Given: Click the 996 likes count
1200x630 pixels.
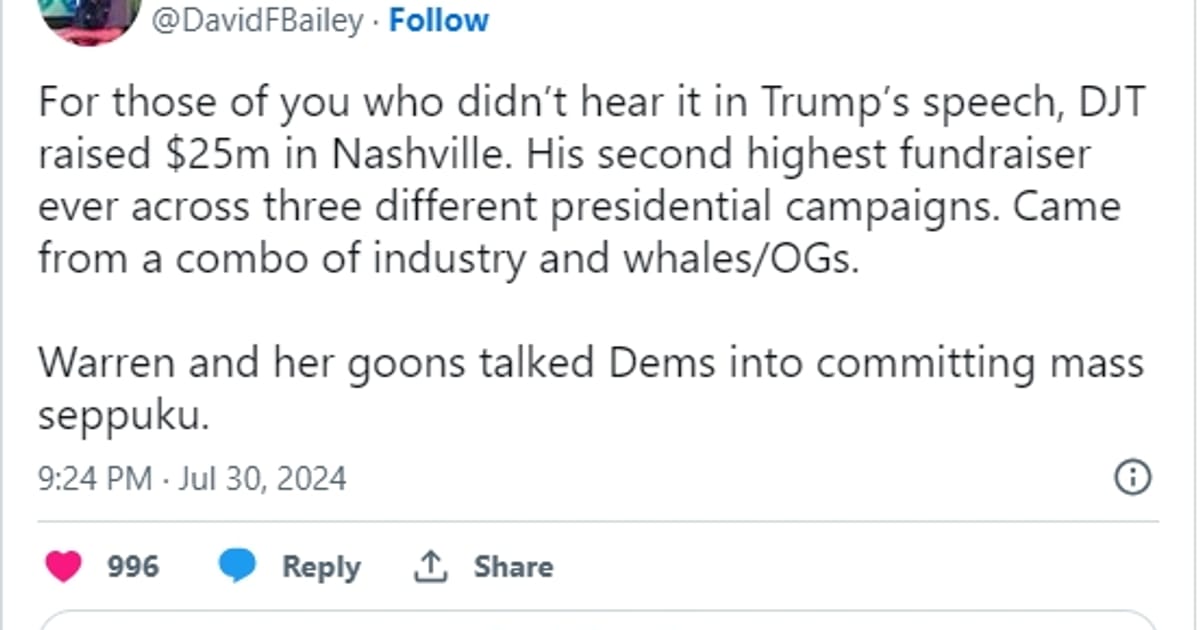Looking at the screenshot, I should 133,566.
